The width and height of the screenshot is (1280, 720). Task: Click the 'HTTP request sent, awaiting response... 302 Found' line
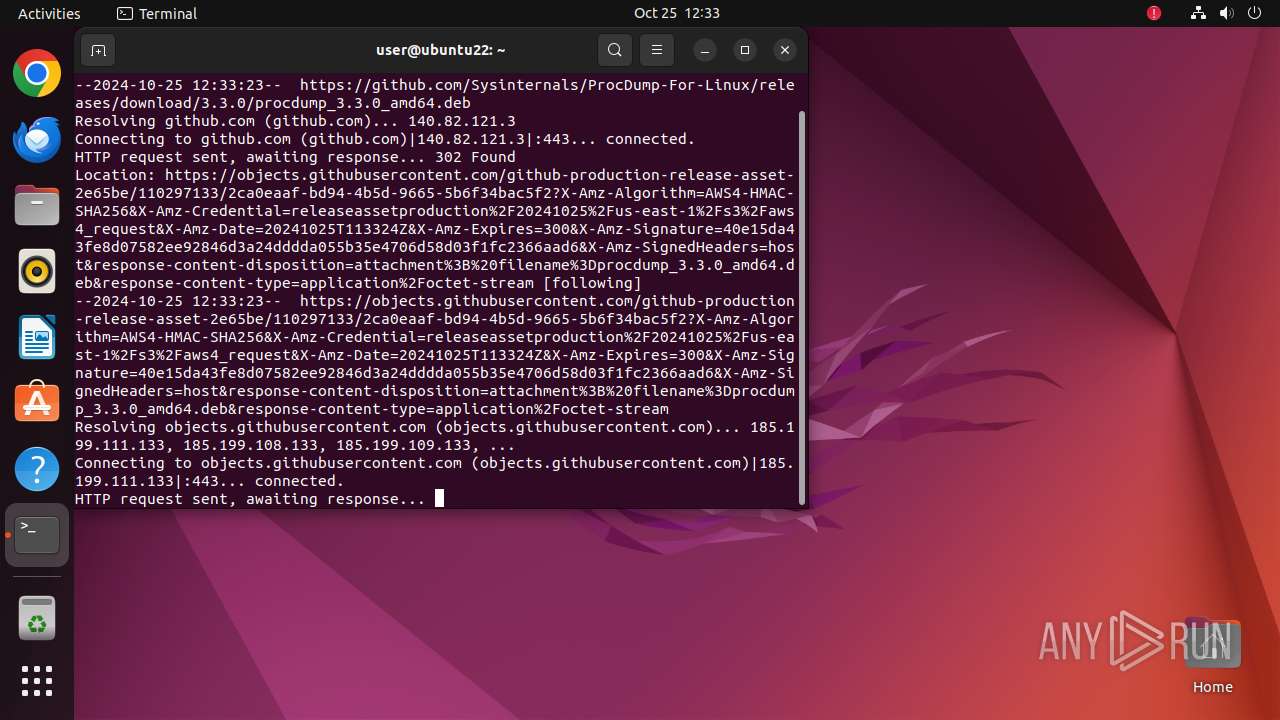coord(295,157)
